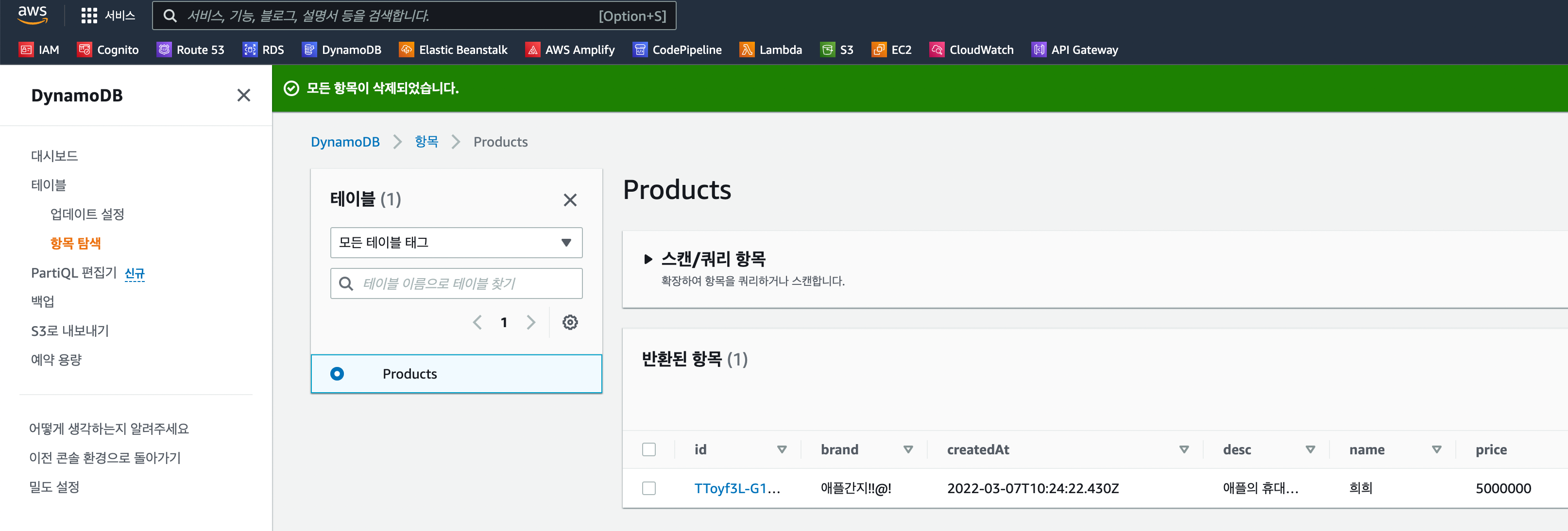
Task: Open the Lambda service shortcut icon
Action: (x=746, y=50)
